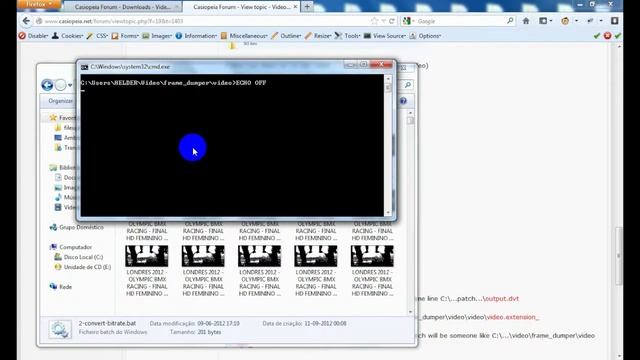The image size is (640, 360).
Task: Click the cmd.exe scrollbar up arrow
Action: pyautogui.click(x=388, y=78)
